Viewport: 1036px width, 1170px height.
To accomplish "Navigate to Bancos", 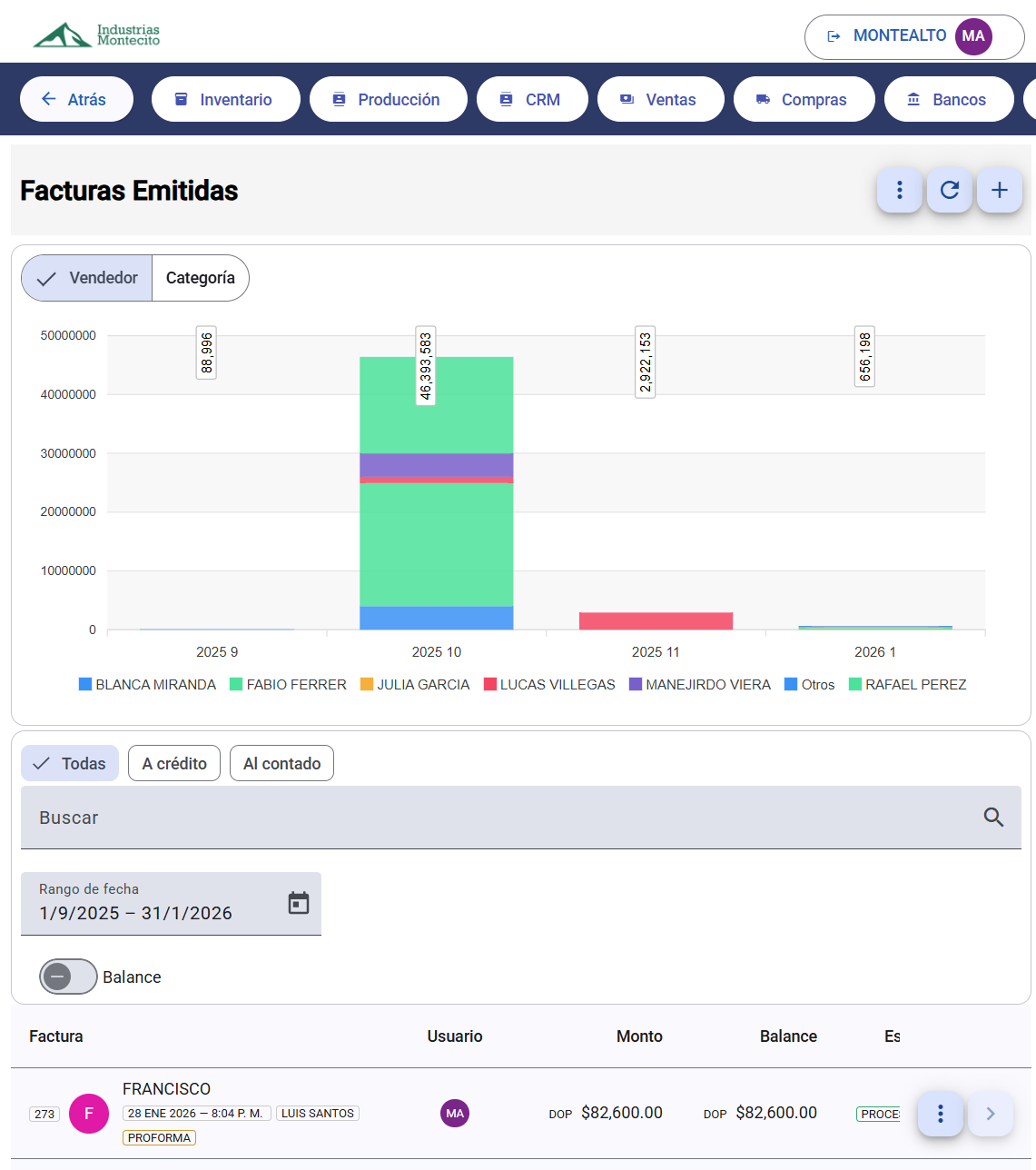I will point(949,99).
